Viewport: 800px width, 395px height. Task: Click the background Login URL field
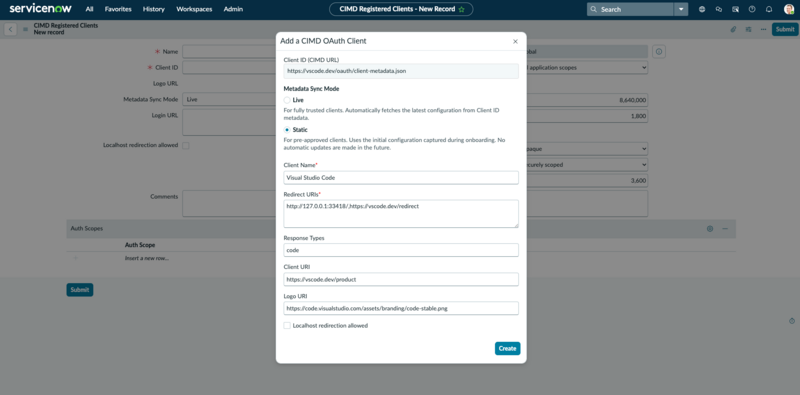coord(230,122)
